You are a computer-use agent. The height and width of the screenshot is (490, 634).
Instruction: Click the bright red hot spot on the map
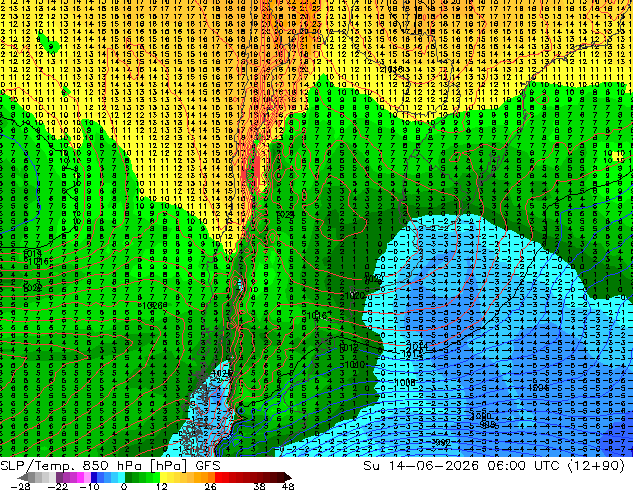[x=256, y=167]
